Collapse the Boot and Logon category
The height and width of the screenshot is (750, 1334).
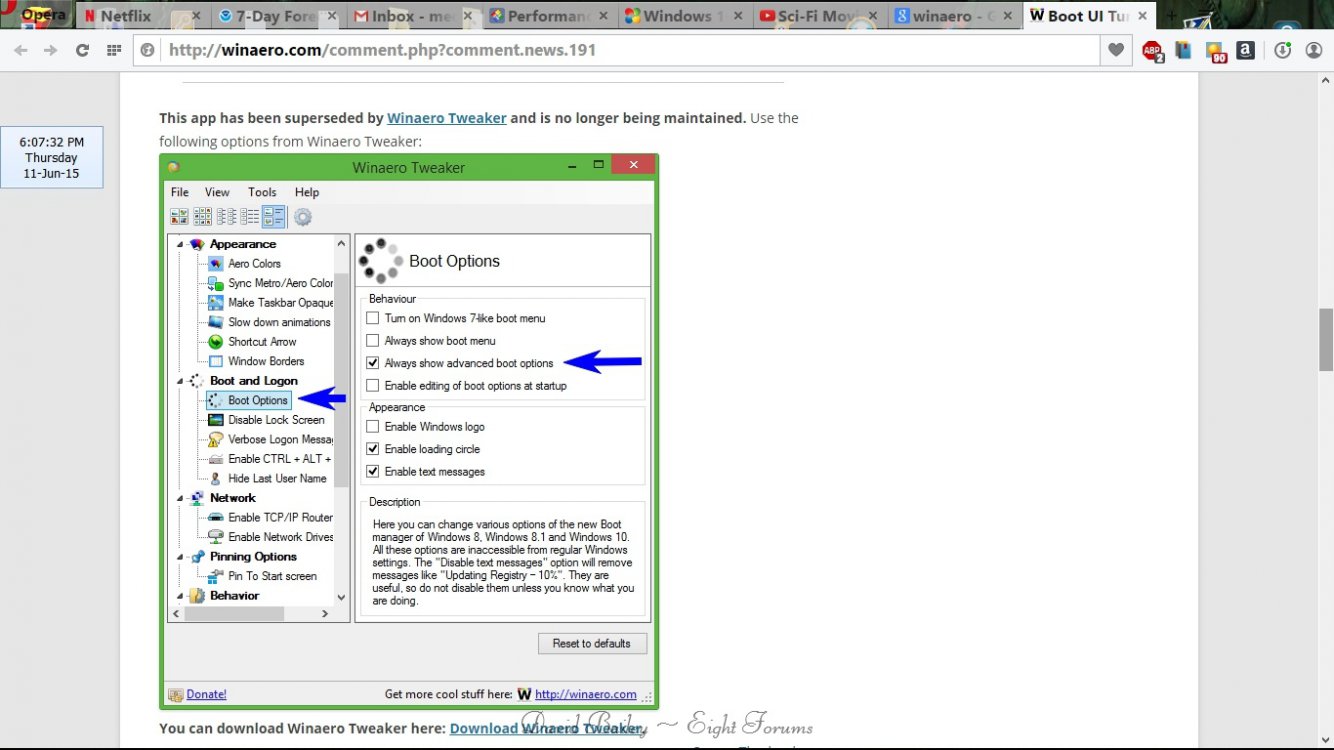coord(180,381)
